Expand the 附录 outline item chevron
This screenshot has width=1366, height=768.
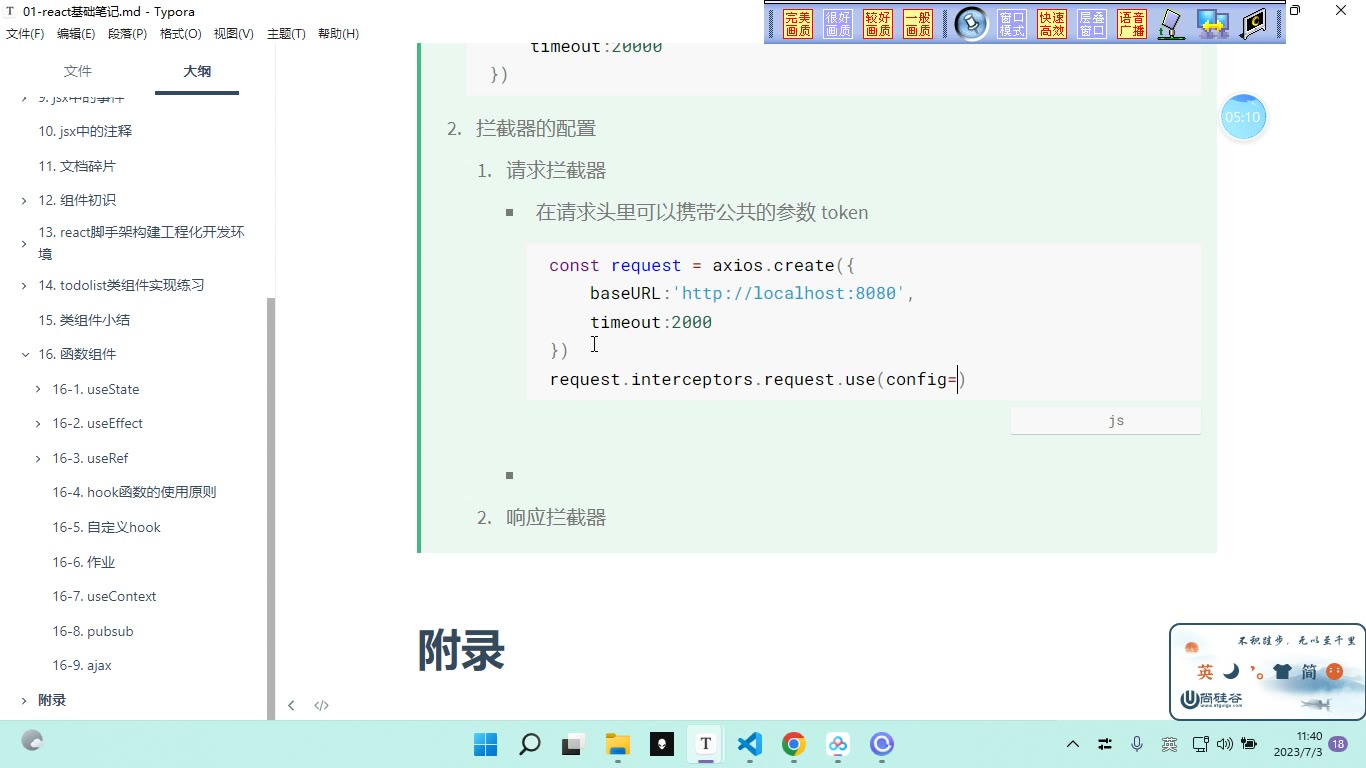(24, 700)
